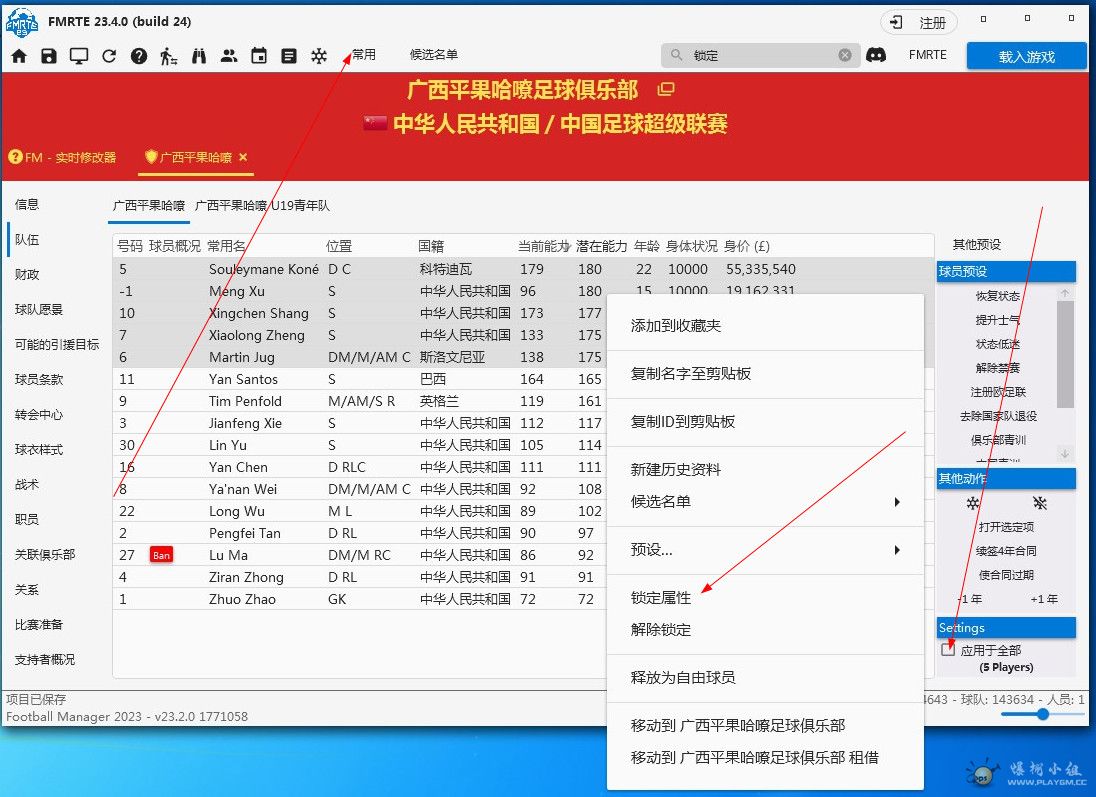Click the pop-out window icon beside club name
Screen dimensions: 1096x797
coord(666,90)
